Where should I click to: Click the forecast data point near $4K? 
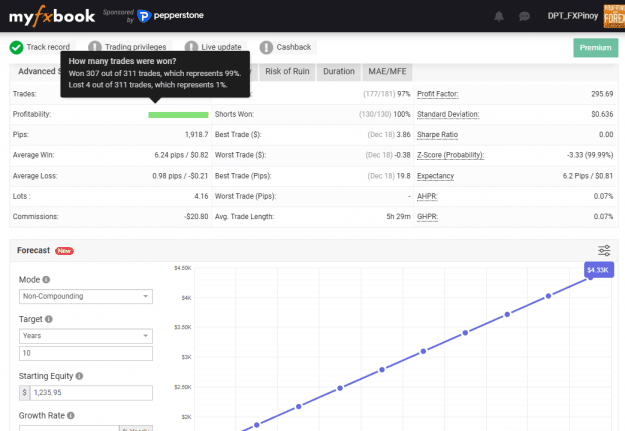[x=548, y=296]
